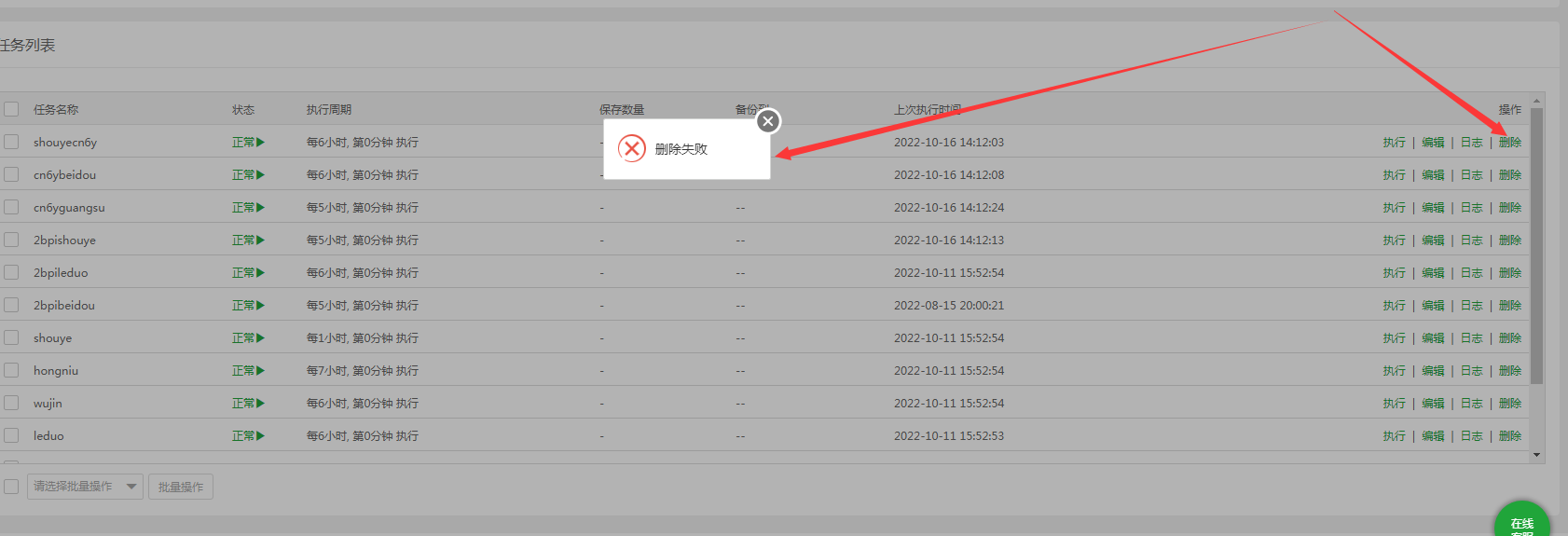Check the bottom batch-select checkbox

tap(11, 487)
